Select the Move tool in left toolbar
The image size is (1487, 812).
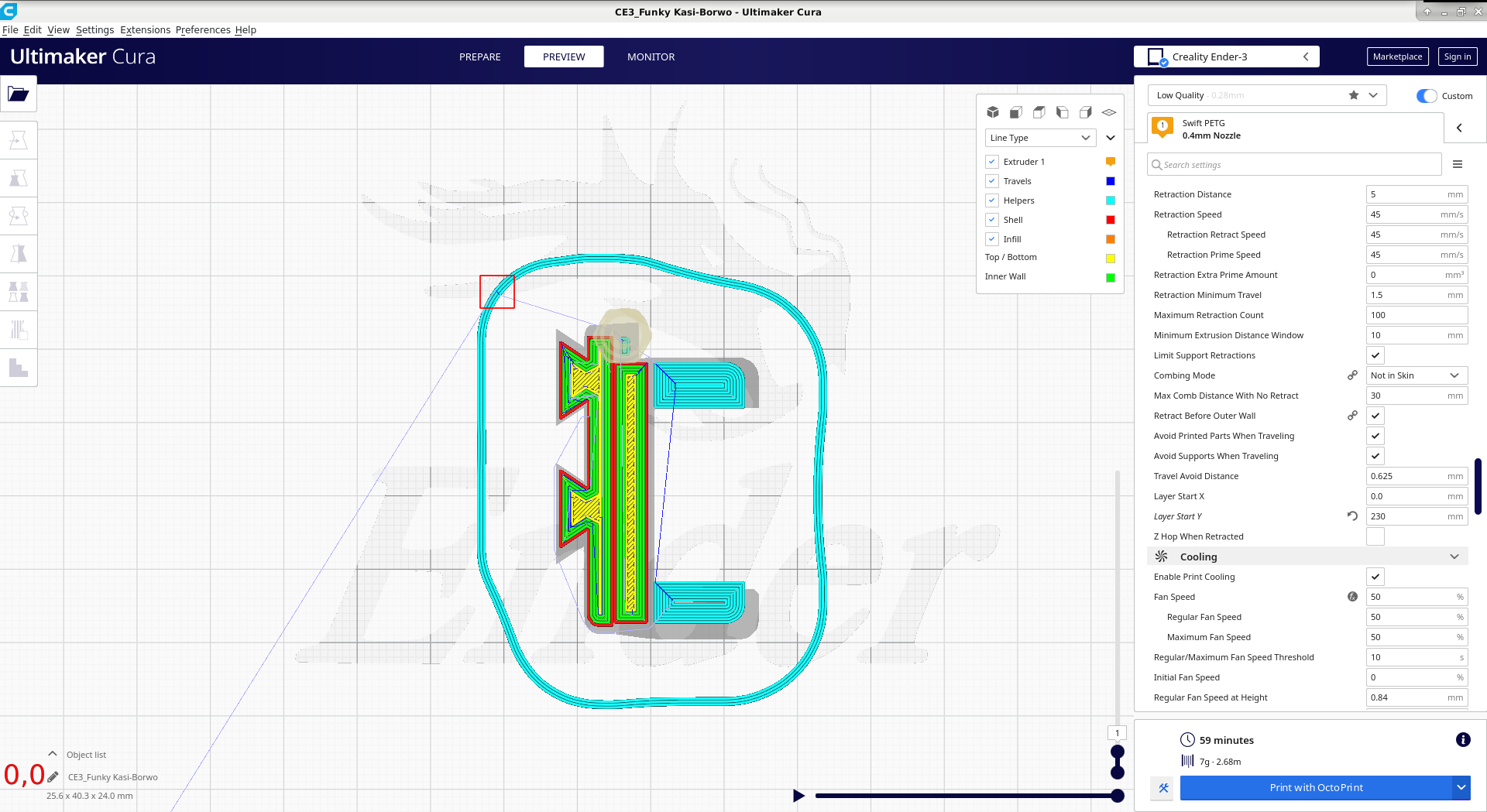(19, 140)
